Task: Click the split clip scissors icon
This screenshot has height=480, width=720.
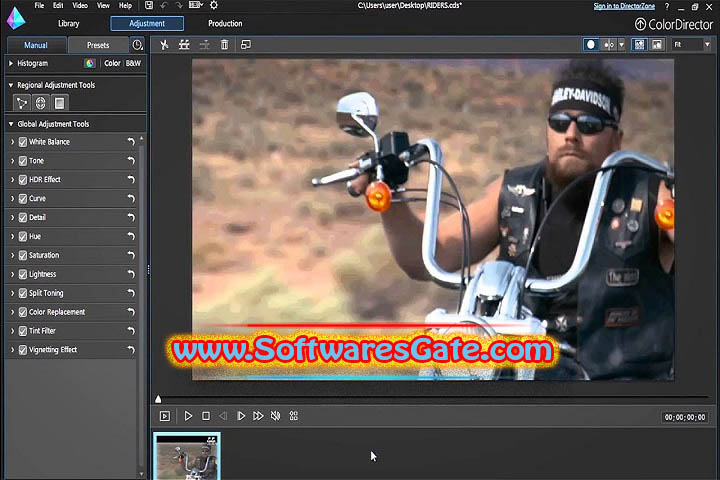Action: [x=164, y=45]
